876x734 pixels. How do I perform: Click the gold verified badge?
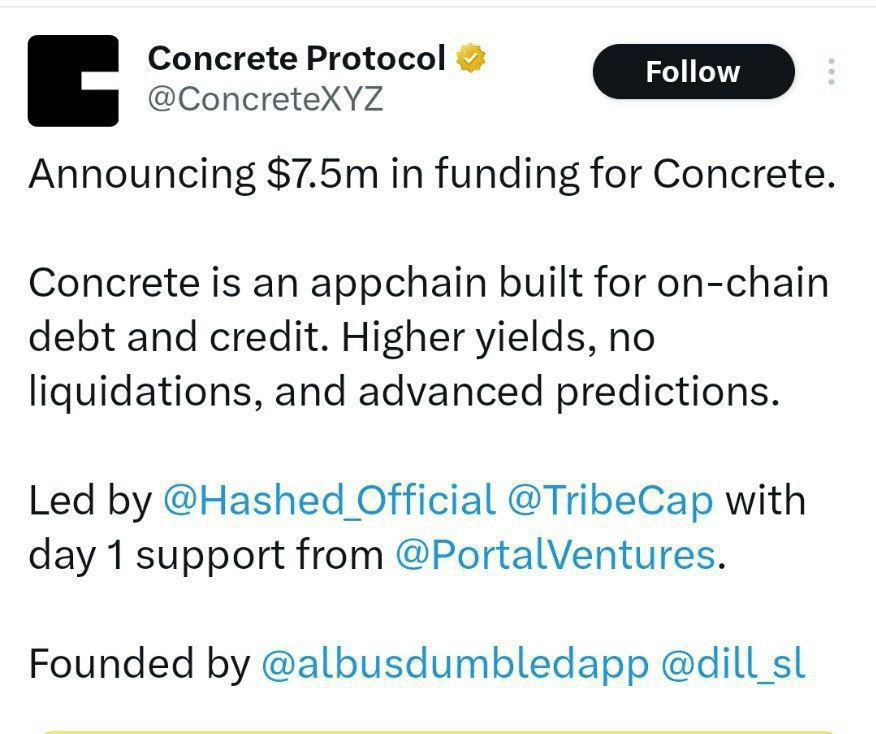click(471, 59)
